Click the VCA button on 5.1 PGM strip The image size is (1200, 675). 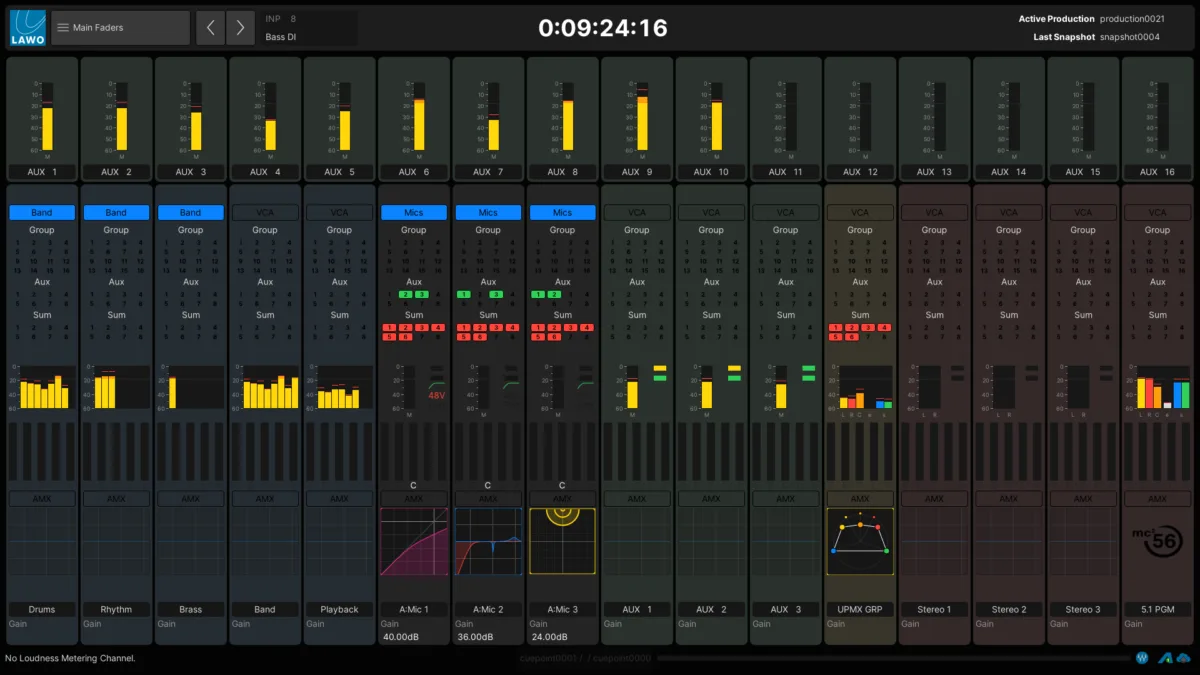click(x=1157, y=213)
